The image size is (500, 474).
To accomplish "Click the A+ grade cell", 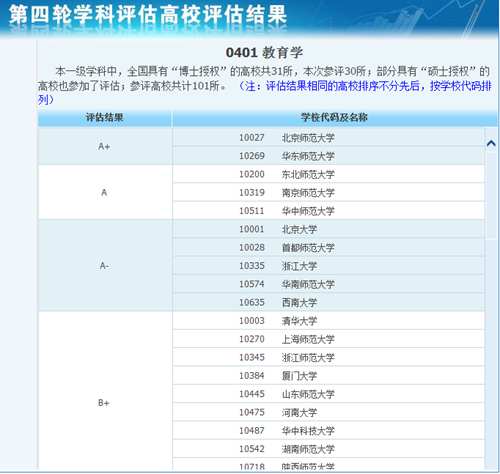I will (x=105, y=147).
